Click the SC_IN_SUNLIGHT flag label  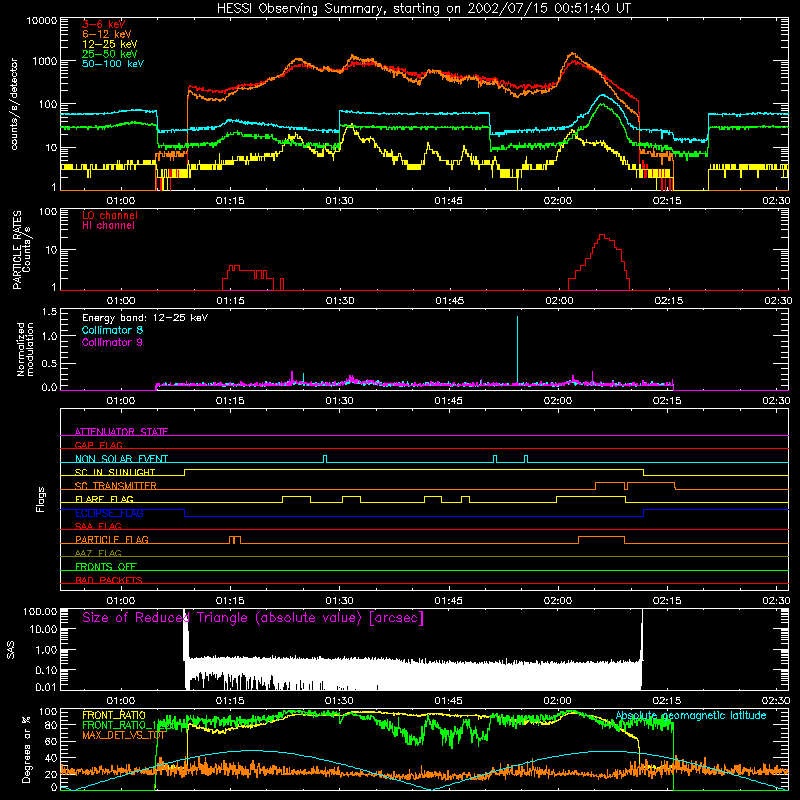pos(115,472)
